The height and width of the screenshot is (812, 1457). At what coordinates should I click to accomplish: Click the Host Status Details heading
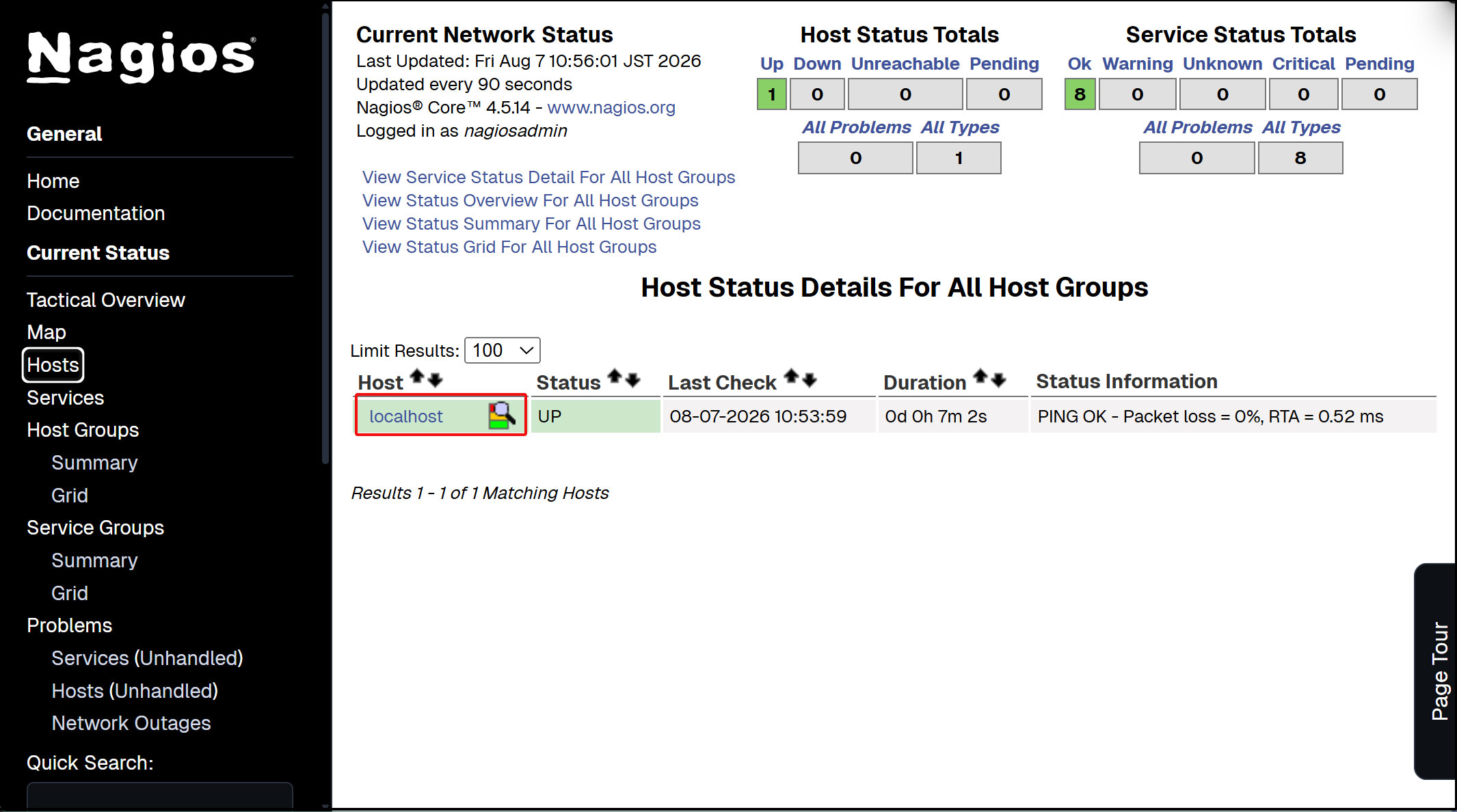(894, 287)
